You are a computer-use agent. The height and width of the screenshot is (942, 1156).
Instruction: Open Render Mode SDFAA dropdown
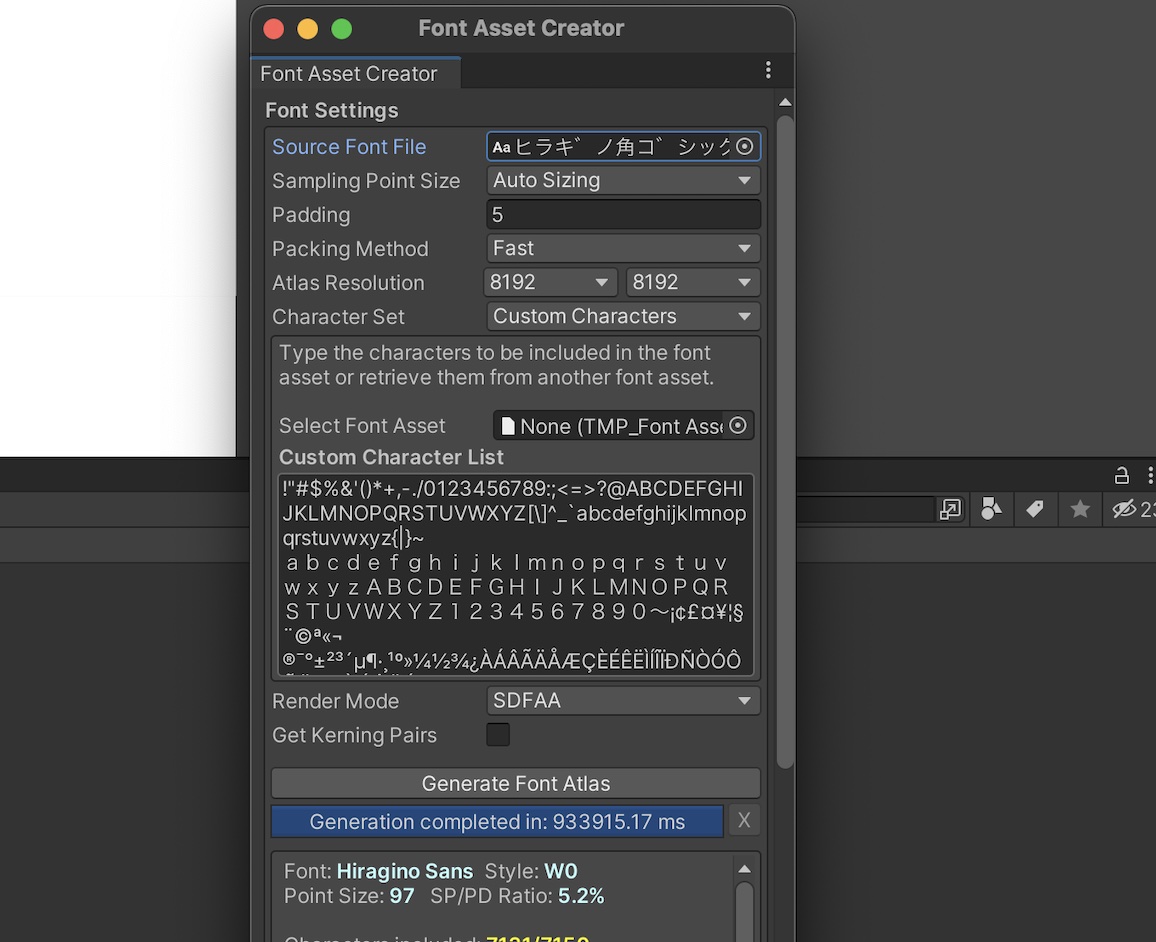tap(623, 701)
